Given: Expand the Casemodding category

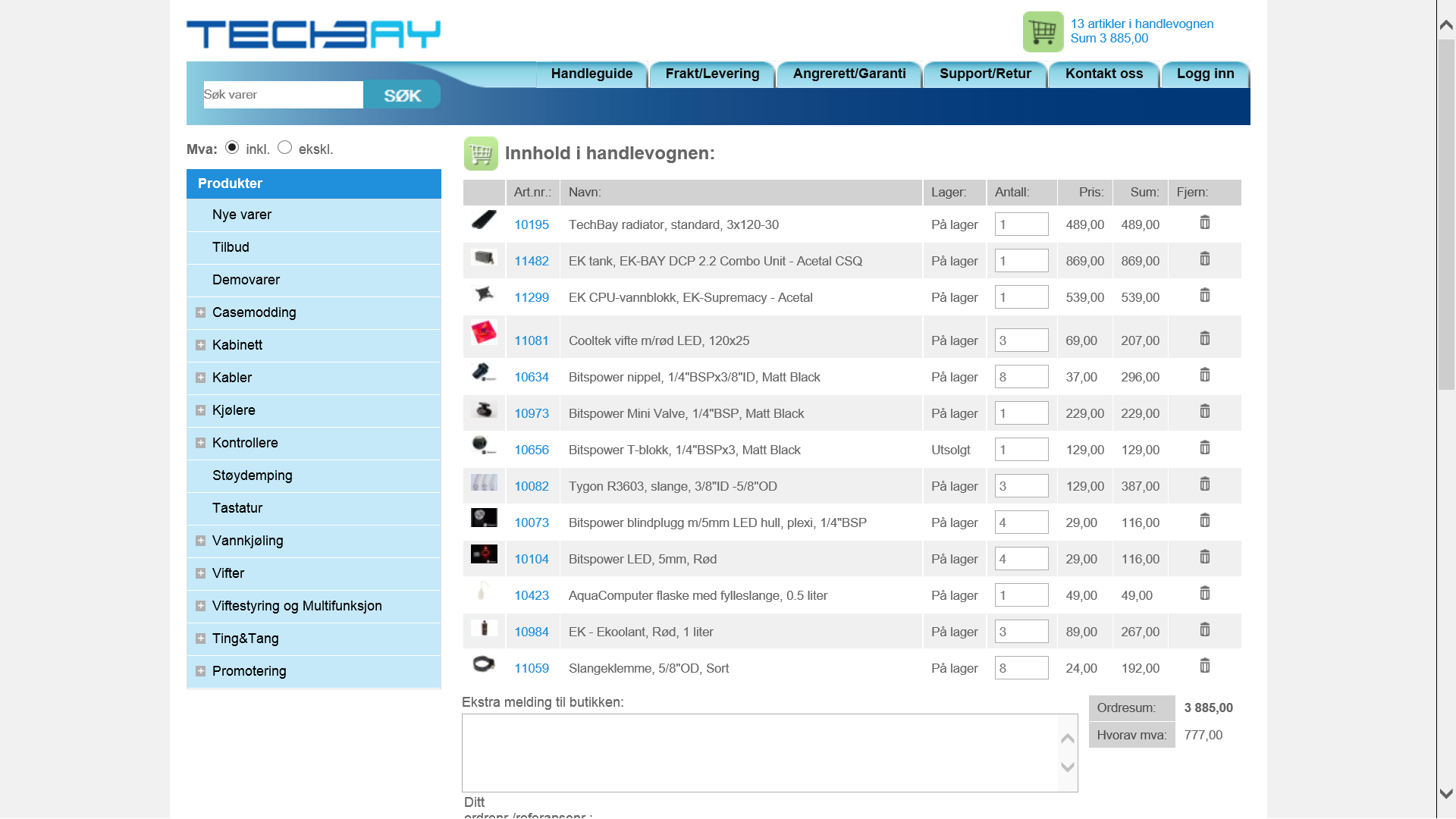Looking at the screenshot, I should click(x=201, y=312).
